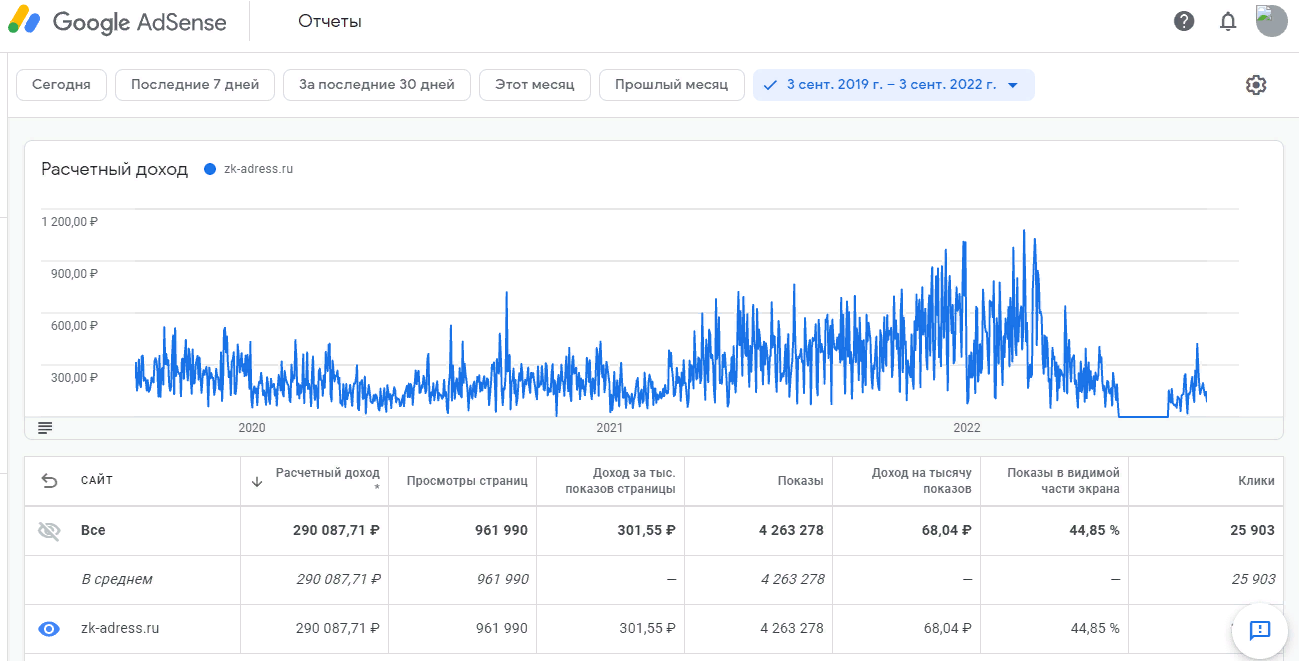This screenshot has height=661, width=1299.
Task: Open the zk-adress.ru site row link
Action: tap(120, 629)
